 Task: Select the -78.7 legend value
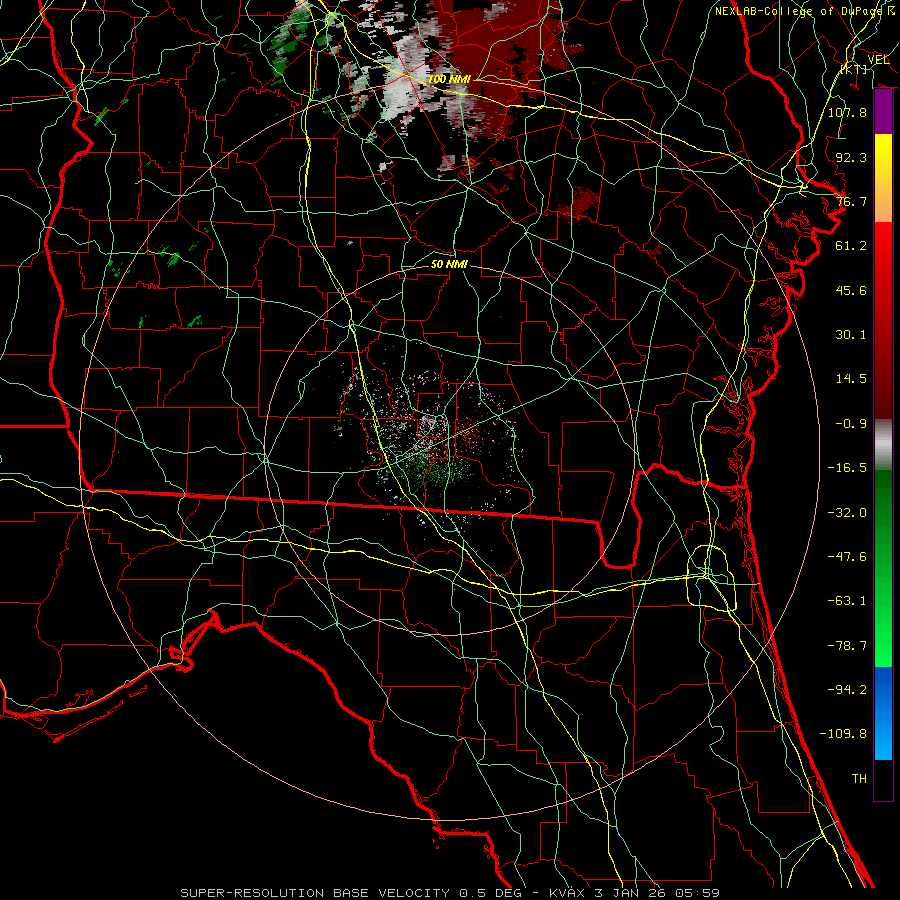847,646
